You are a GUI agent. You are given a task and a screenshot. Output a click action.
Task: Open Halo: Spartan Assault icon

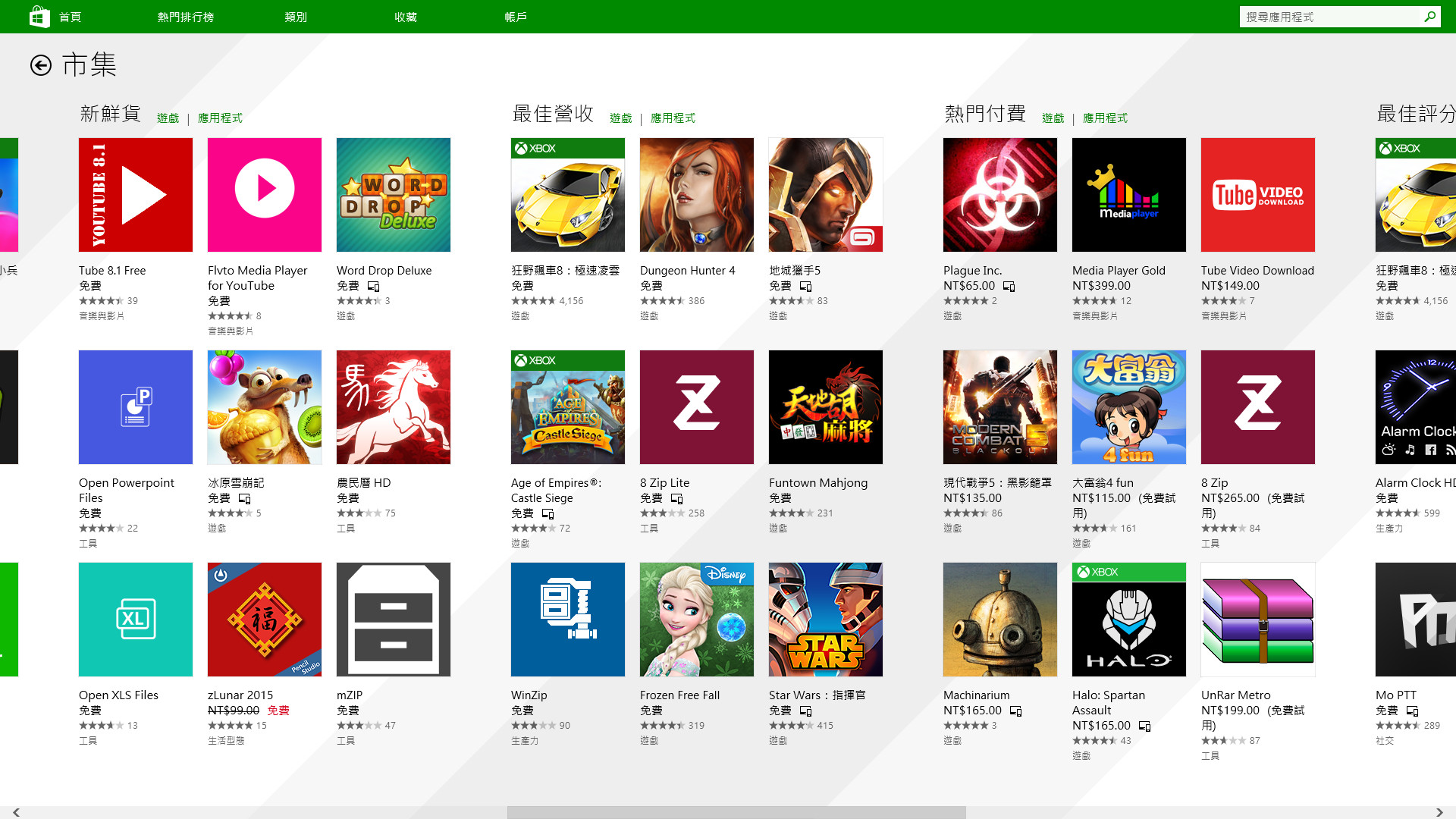pyautogui.click(x=1129, y=620)
